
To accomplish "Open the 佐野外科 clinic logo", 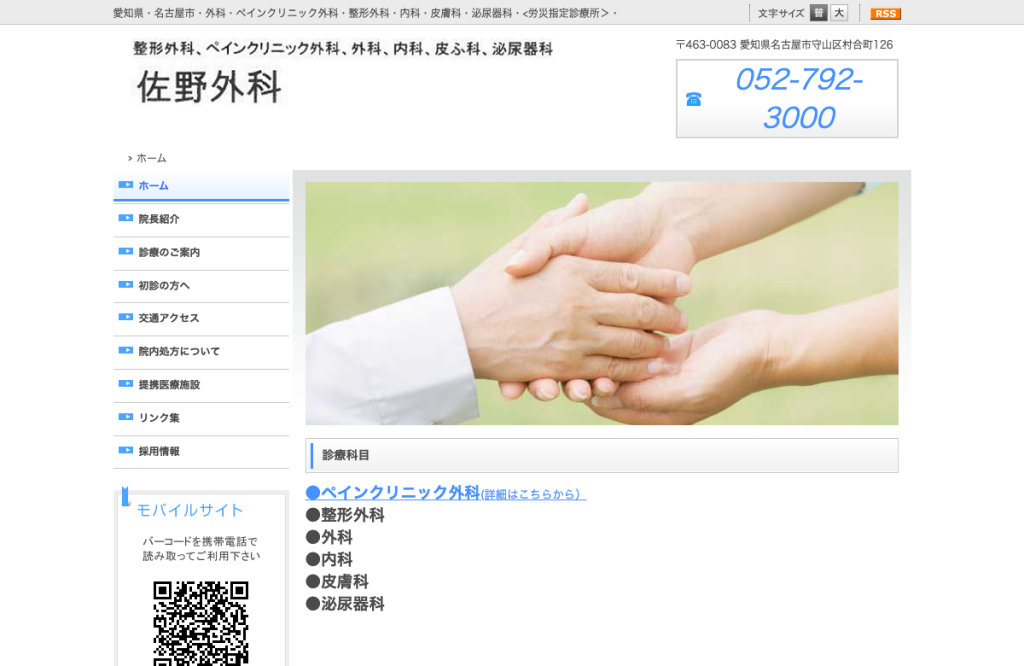I will 209,86.
